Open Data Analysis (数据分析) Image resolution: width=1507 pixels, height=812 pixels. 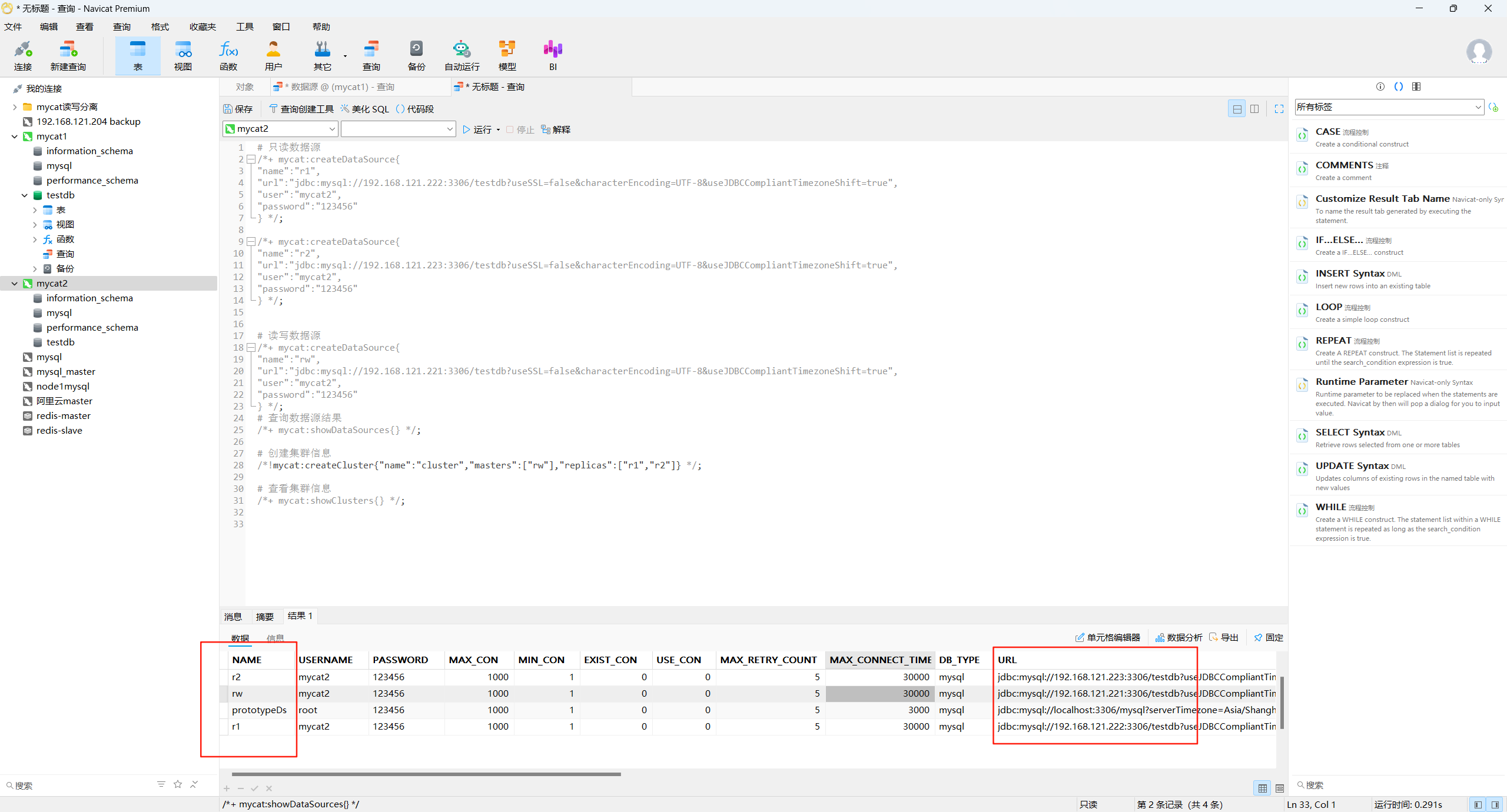click(1179, 638)
